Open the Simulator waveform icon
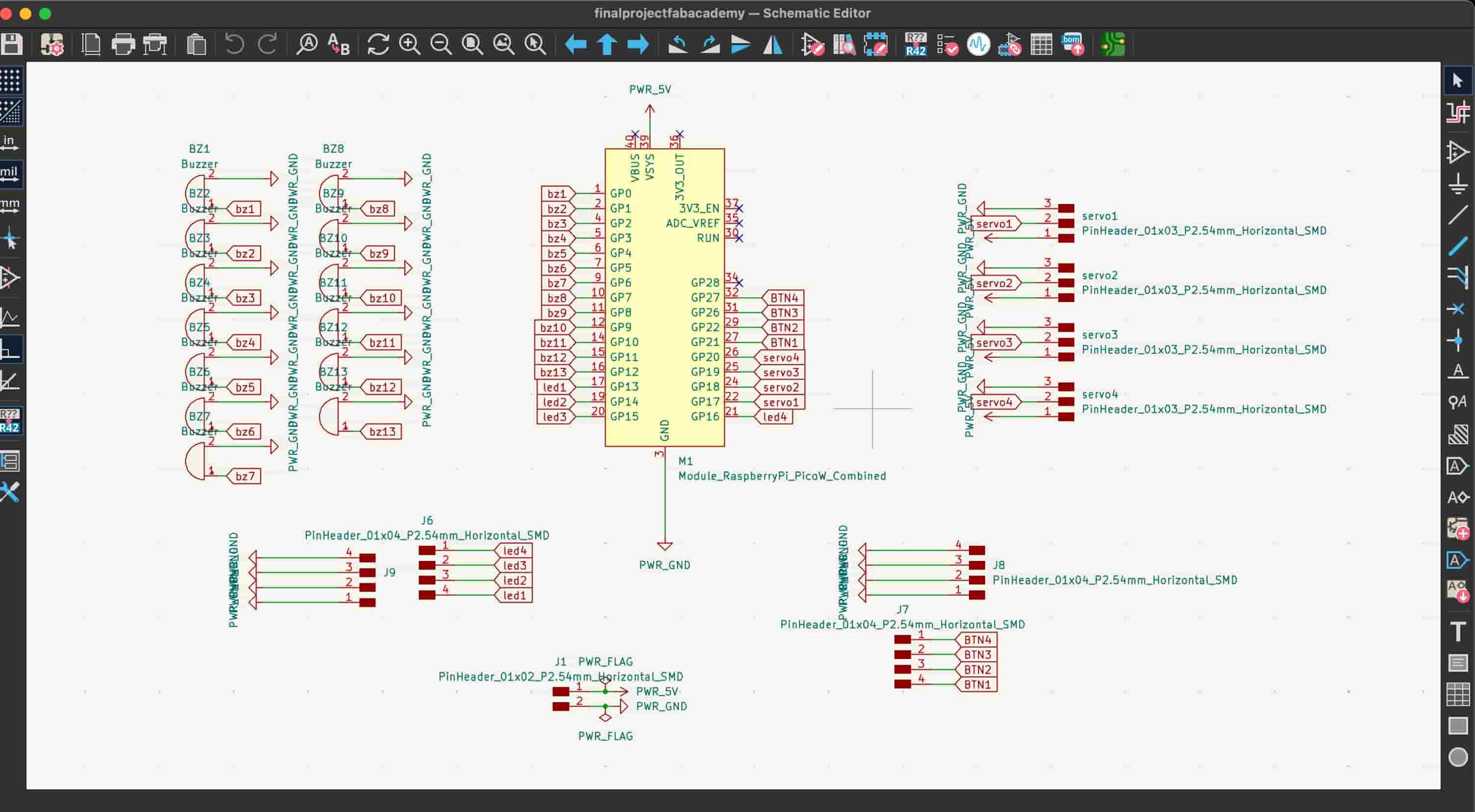1475x812 pixels. pyautogui.click(x=979, y=44)
